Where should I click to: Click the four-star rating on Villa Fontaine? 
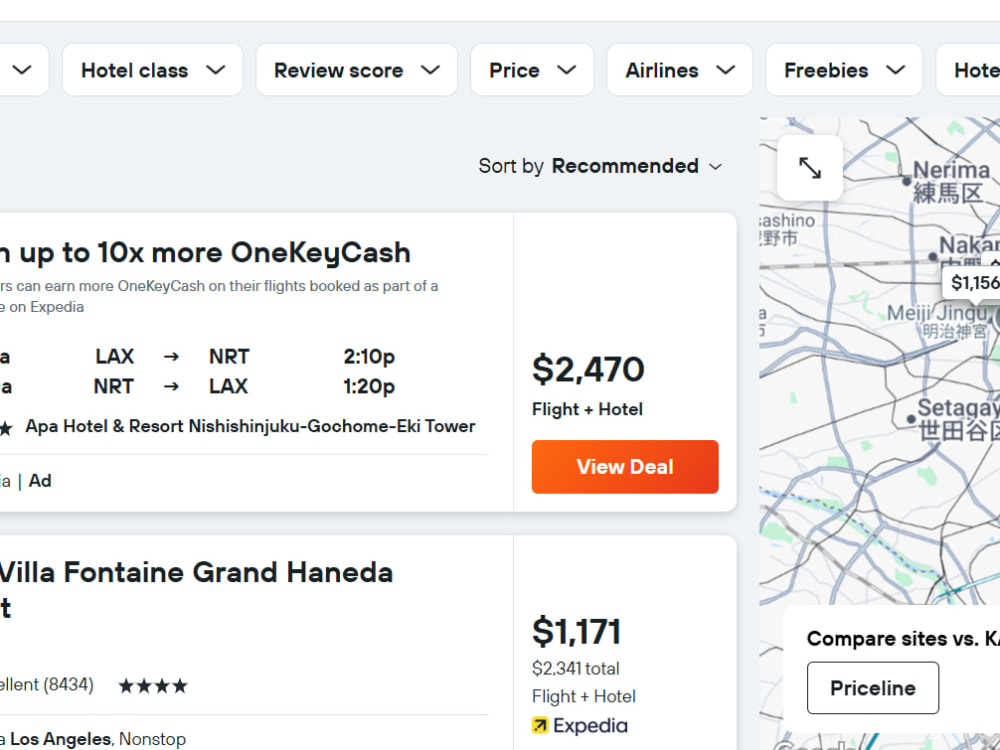pos(153,686)
